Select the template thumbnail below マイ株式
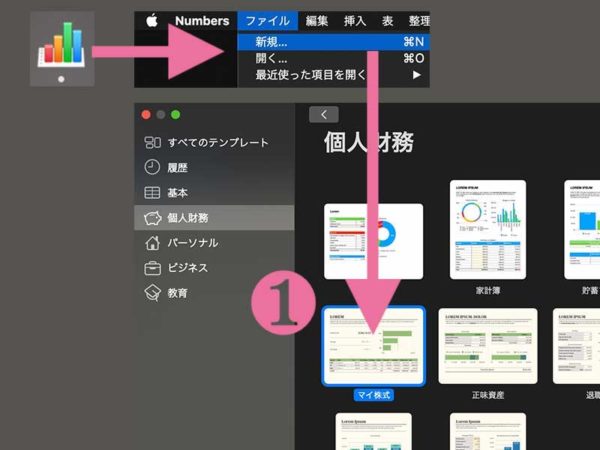The width and height of the screenshot is (600, 450). (374, 431)
